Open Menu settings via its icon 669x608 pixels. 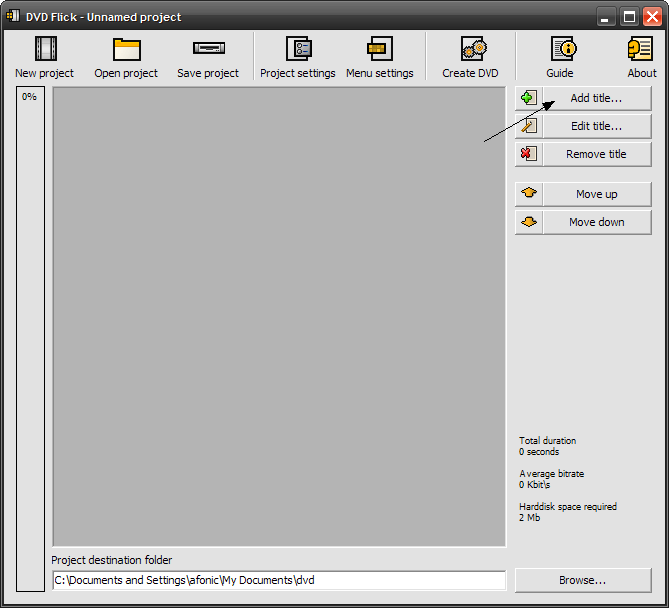click(x=380, y=48)
